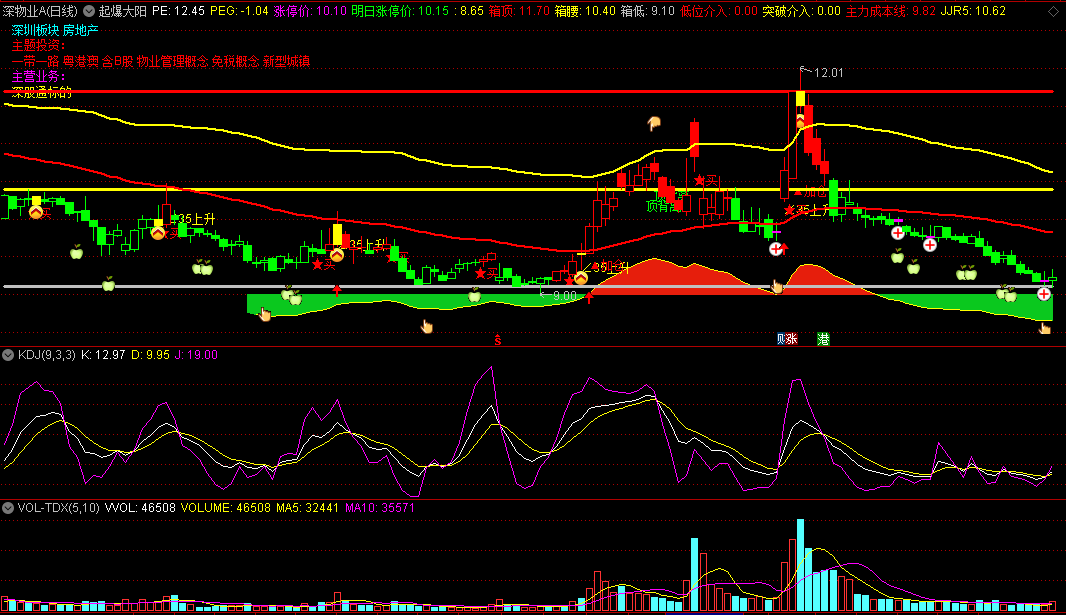Click the hand icon below the last candle
1066x615 pixels.
(1045, 328)
